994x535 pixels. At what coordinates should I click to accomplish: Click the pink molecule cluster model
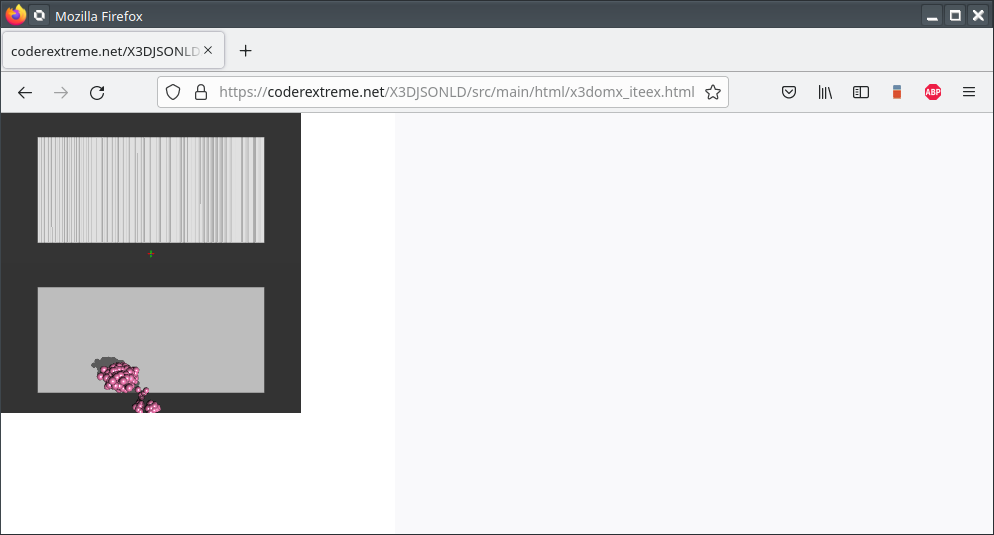(121, 377)
